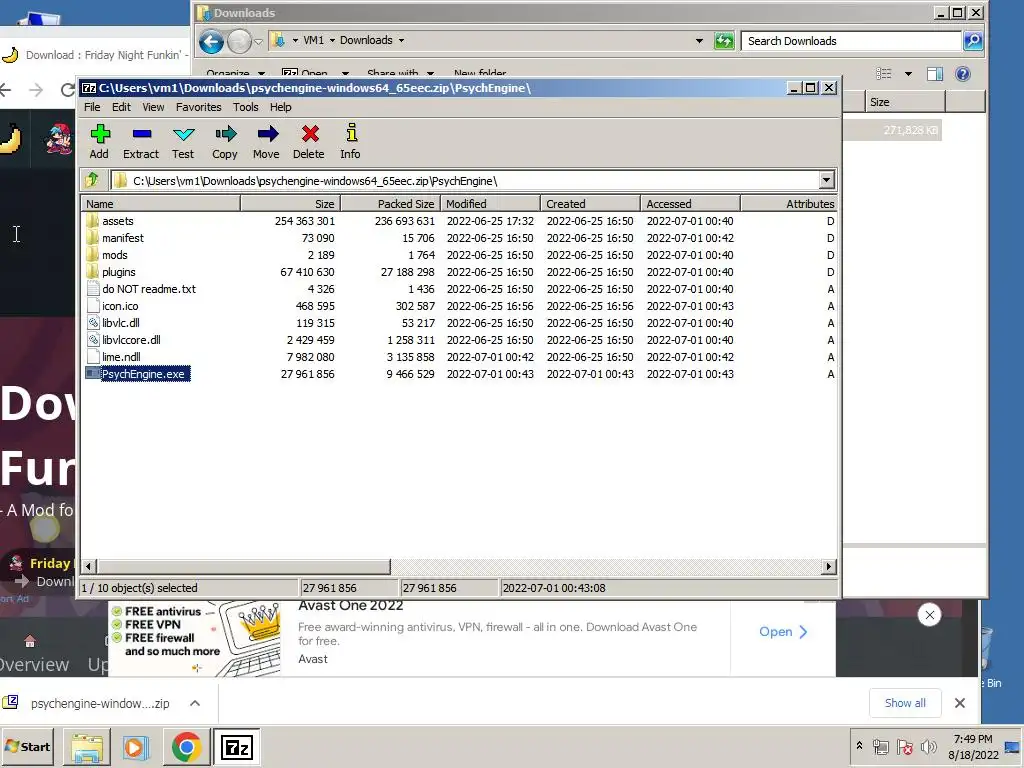Image resolution: width=1024 pixels, height=768 pixels.
Task: Click the 7-Zip taskbar button
Action: [236, 747]
